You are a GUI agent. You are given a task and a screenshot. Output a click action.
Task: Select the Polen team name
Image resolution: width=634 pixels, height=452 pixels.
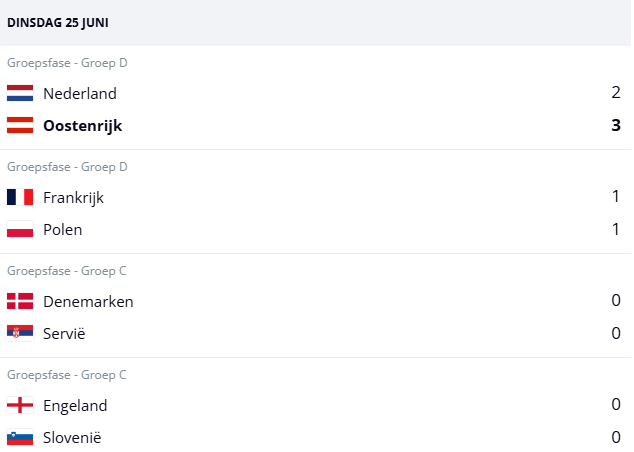[x=63, y=230]
